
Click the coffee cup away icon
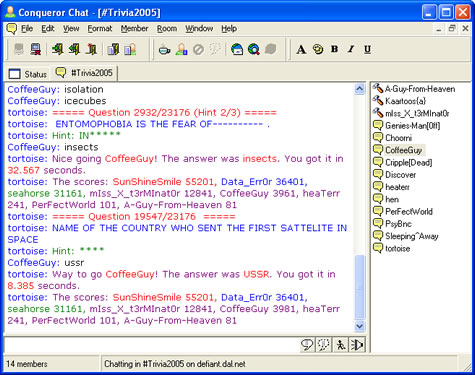coord(164,49)
